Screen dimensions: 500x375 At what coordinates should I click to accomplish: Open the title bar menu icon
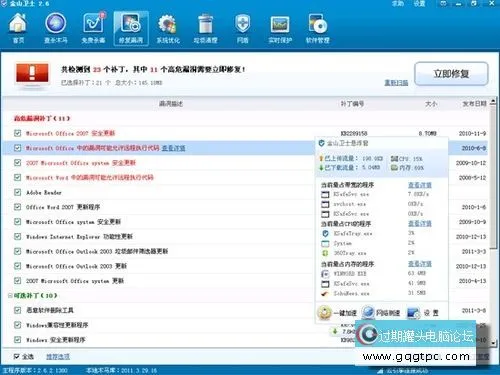point(443,4)
